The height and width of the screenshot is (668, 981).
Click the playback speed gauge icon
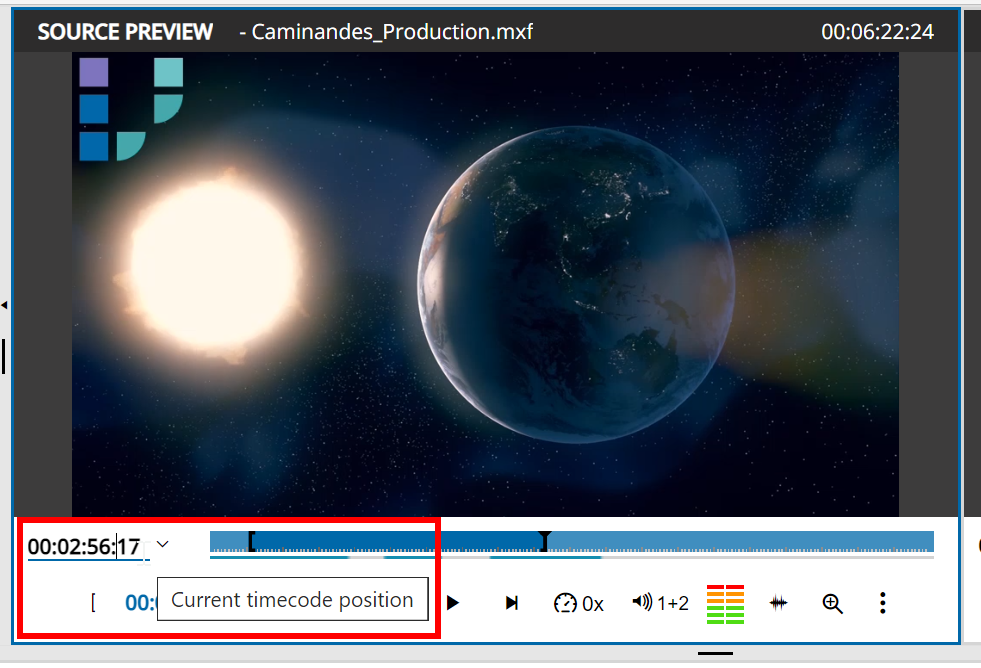(x=565, y=602)
